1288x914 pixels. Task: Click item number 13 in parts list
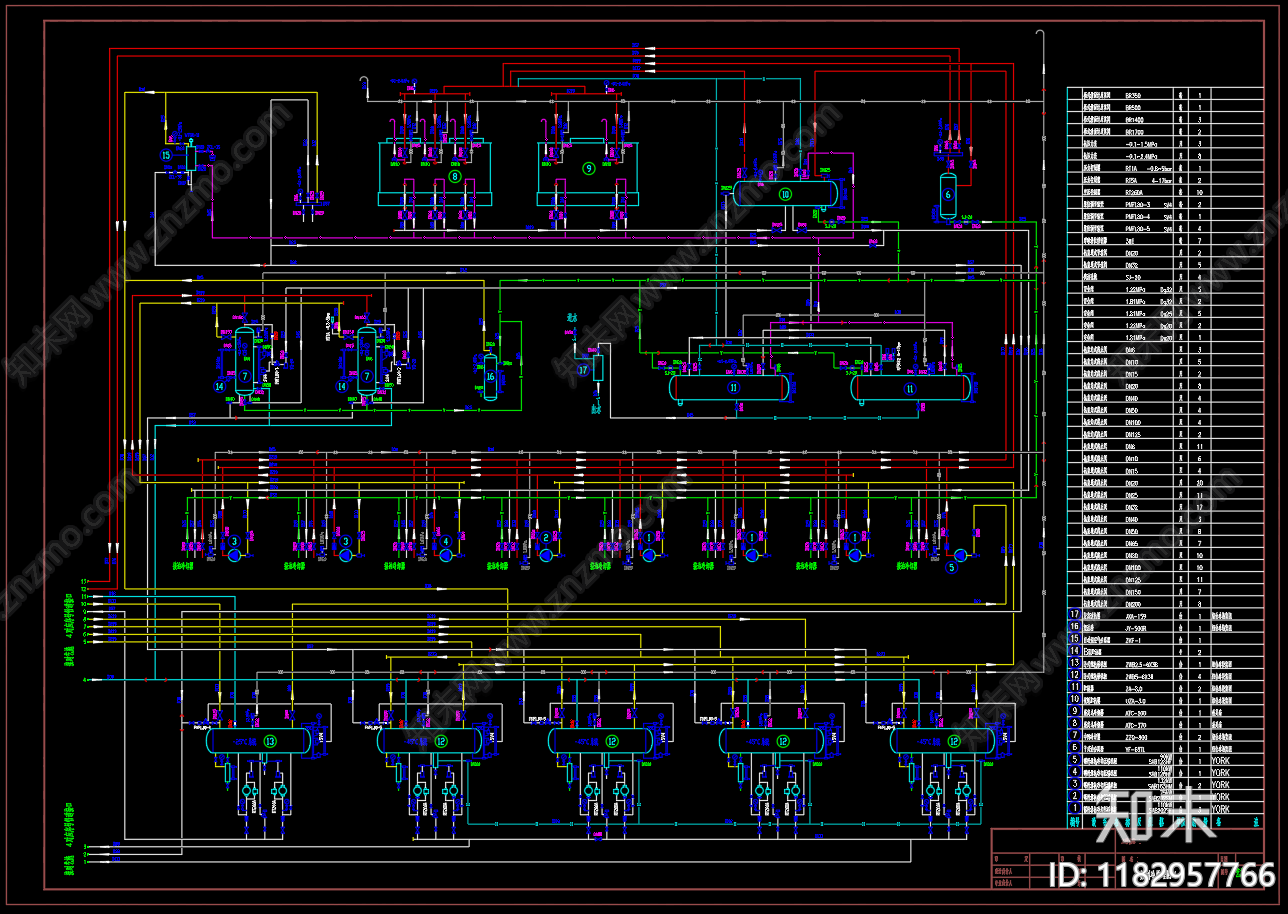(1075, 663)
